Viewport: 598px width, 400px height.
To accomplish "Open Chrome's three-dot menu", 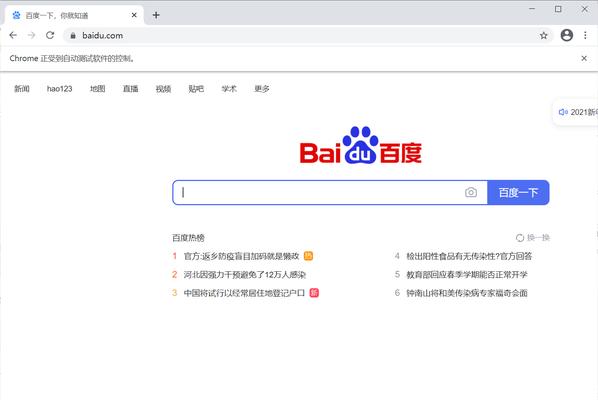I will pos(585,35).
